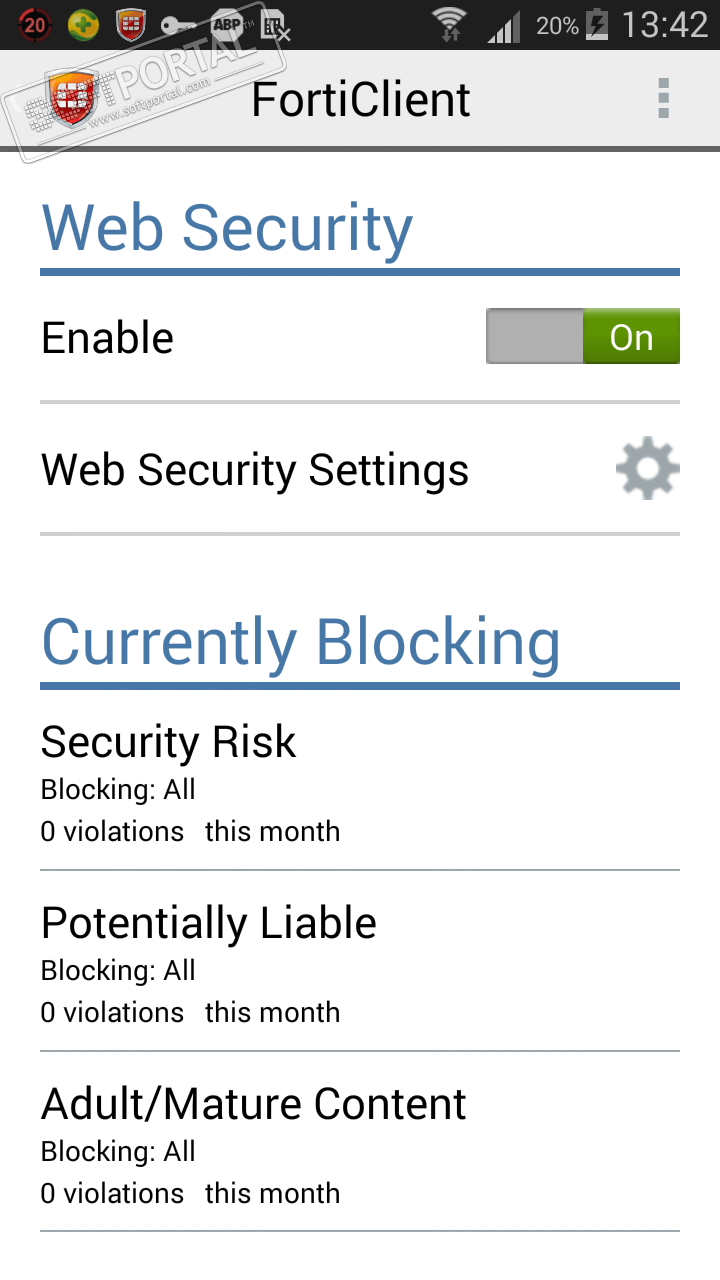Viewport: 720px width, 1280px height.
Task: Open Web Security Settings row
Action: (x=255, y=469)
